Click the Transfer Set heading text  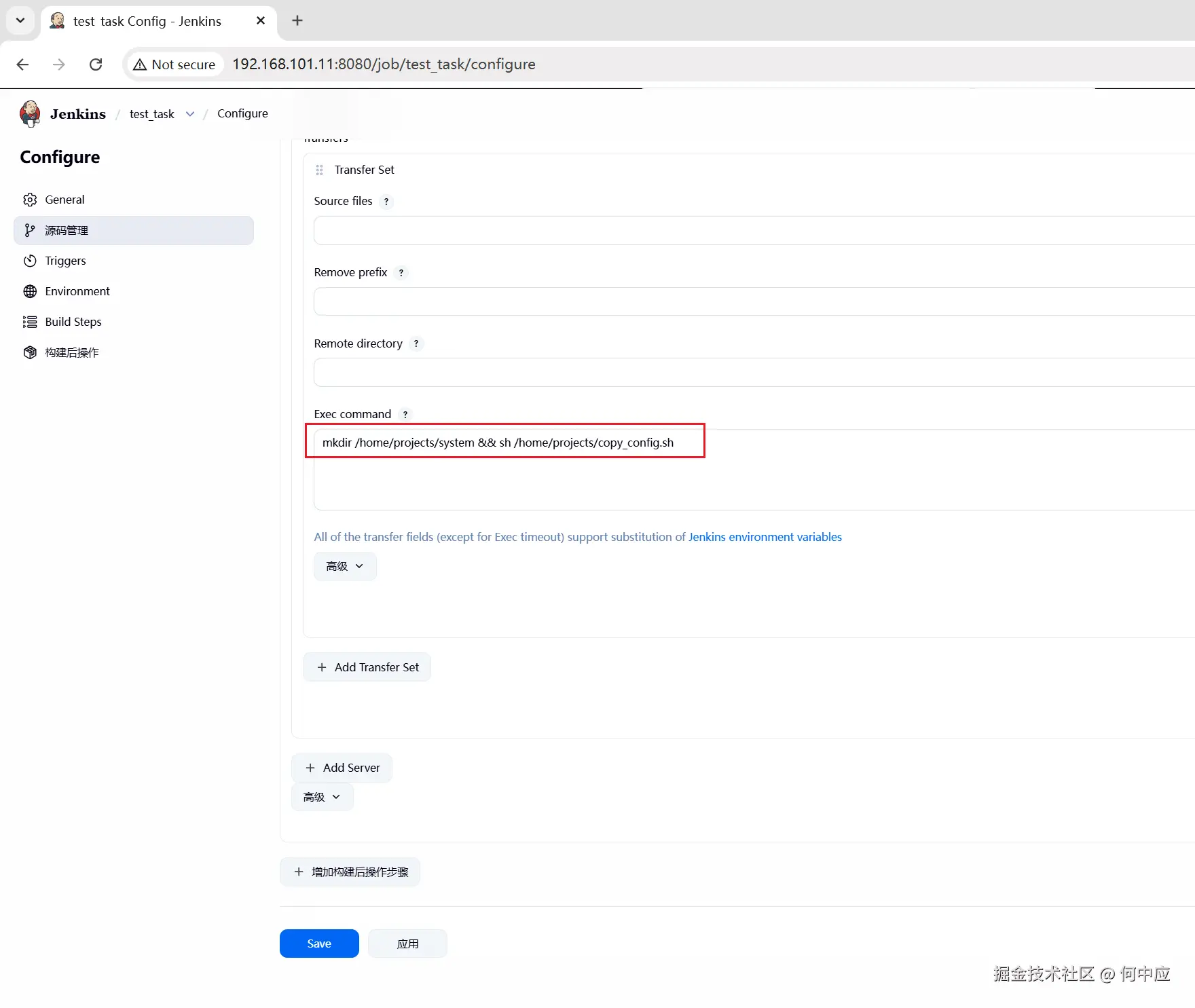(364, 170)
